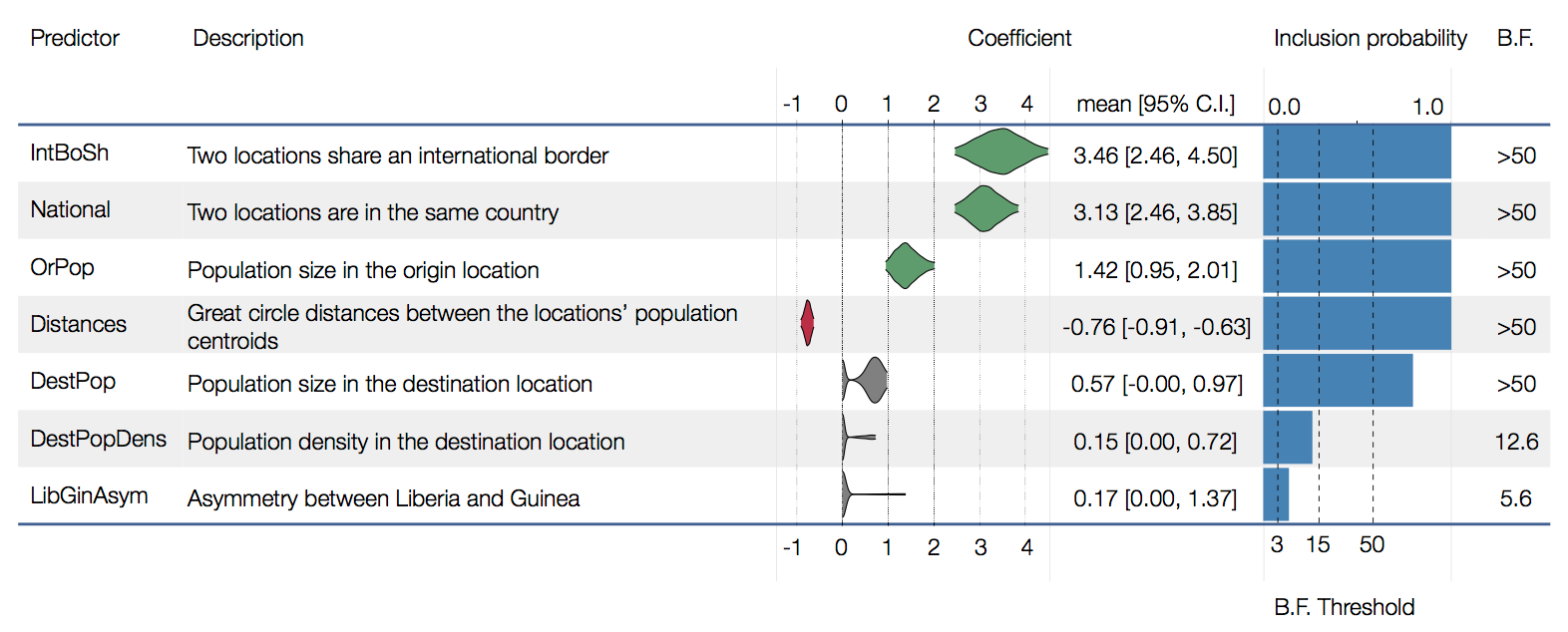
Task: Click the OrPop green violin plot
Action: (910, 266)
